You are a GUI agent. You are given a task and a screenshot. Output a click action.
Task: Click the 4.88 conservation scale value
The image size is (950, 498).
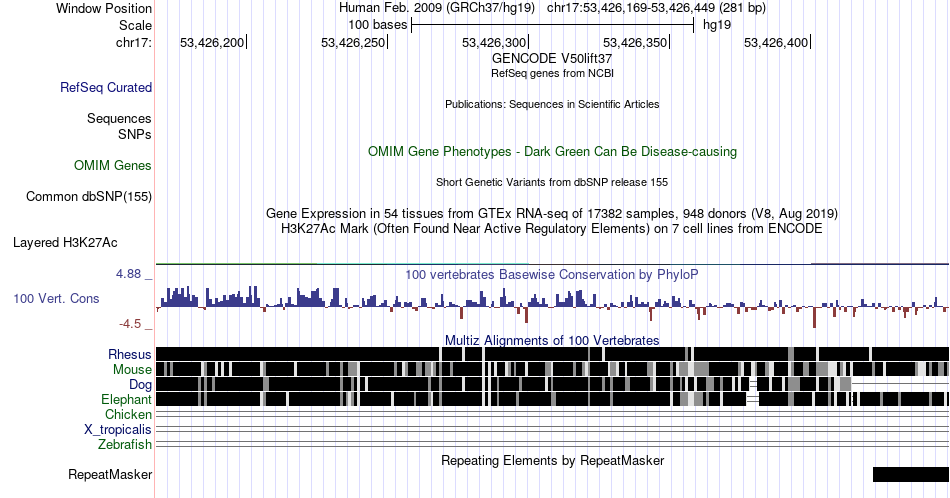[x=128, y=274]
